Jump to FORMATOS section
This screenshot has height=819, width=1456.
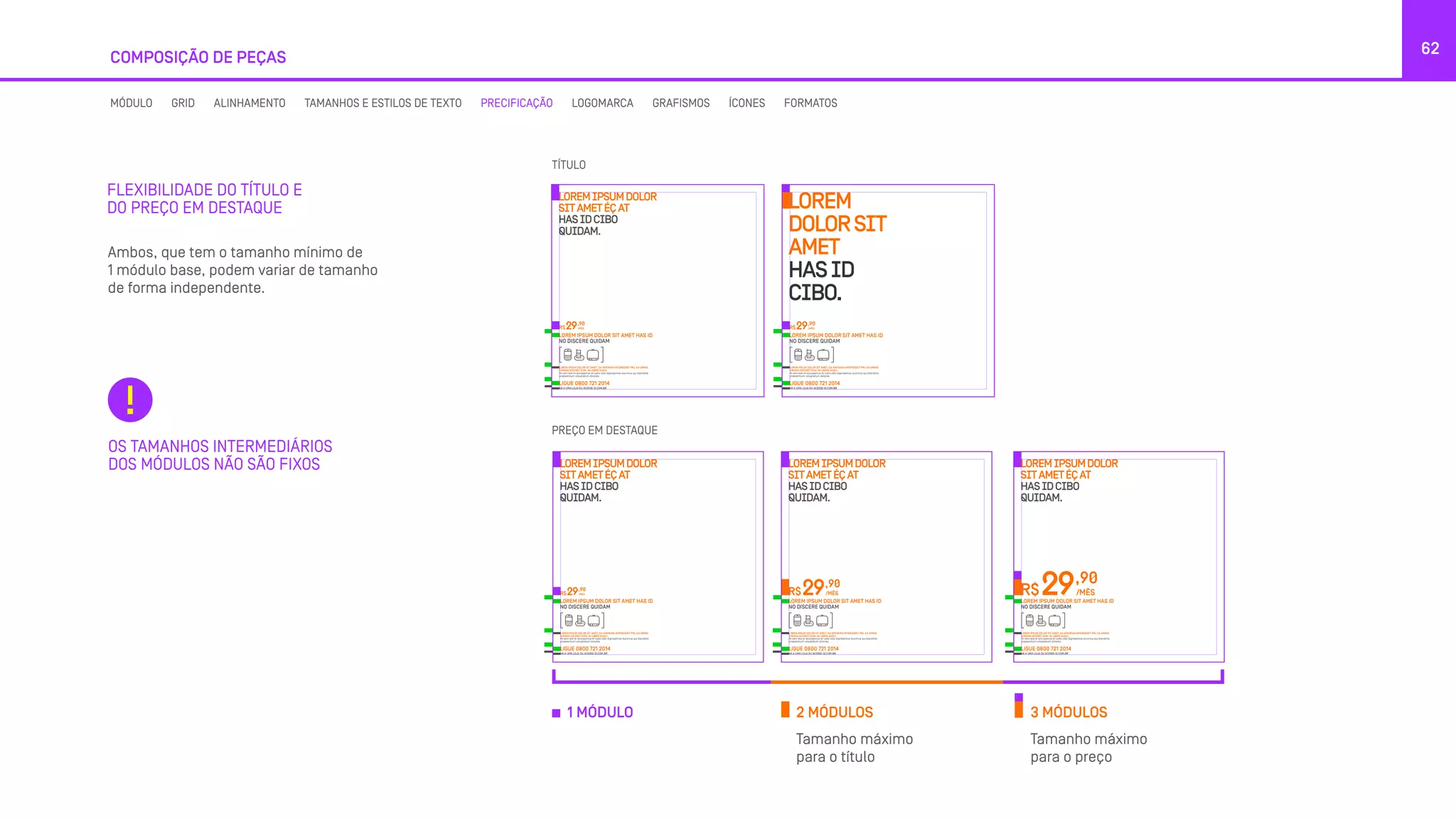click(810, 103)
